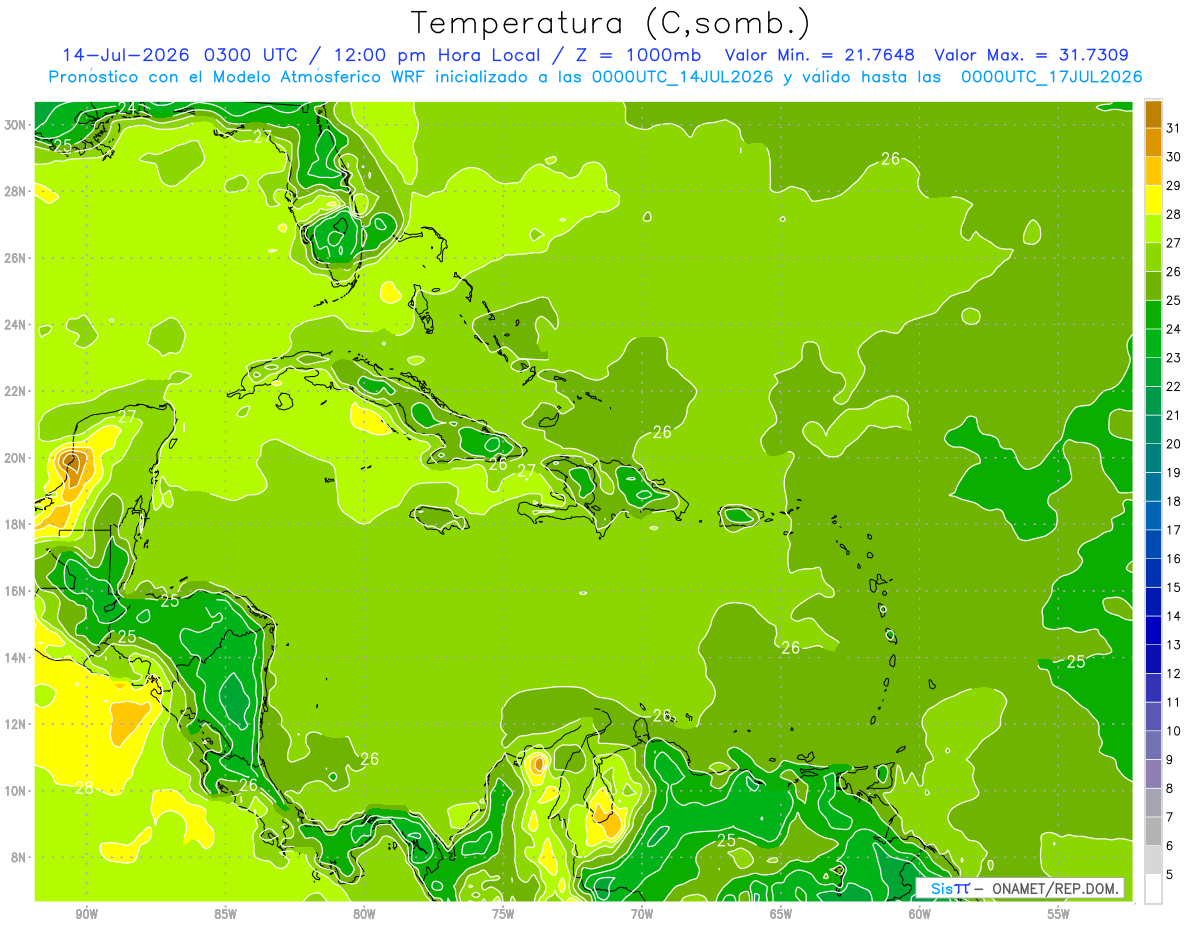Click legend value 26

(1174, 272)
